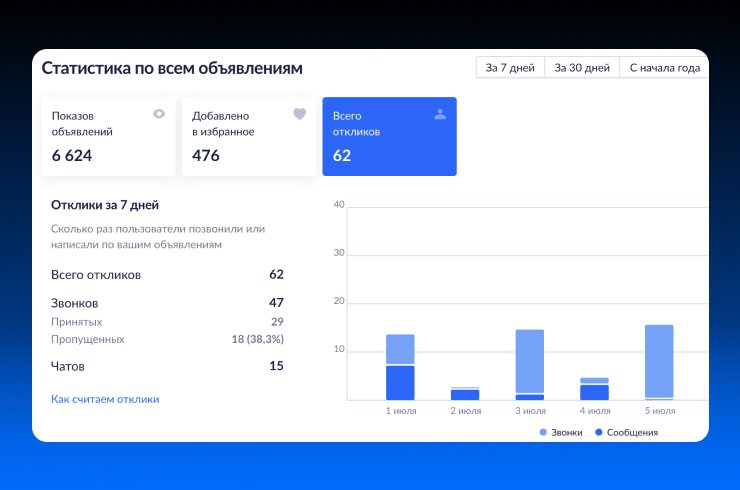Switch to the За 30 дней tab

(x=582, y=68)
